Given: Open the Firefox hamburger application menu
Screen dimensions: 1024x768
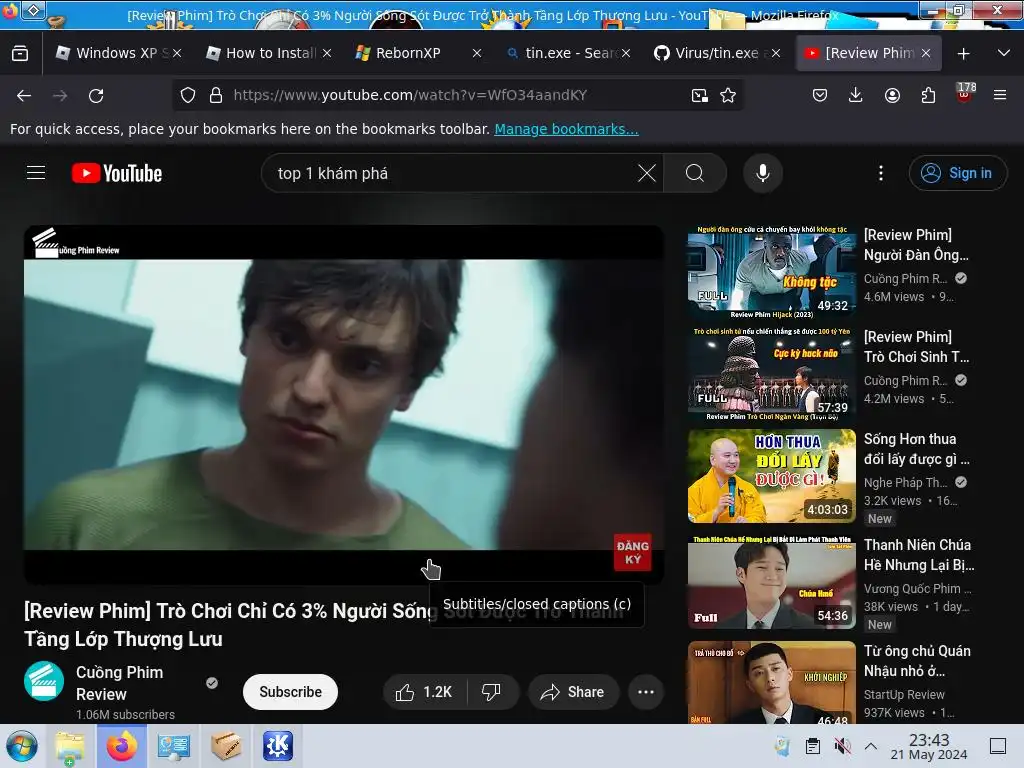Looking at the screenshot, I should 1000,95.
